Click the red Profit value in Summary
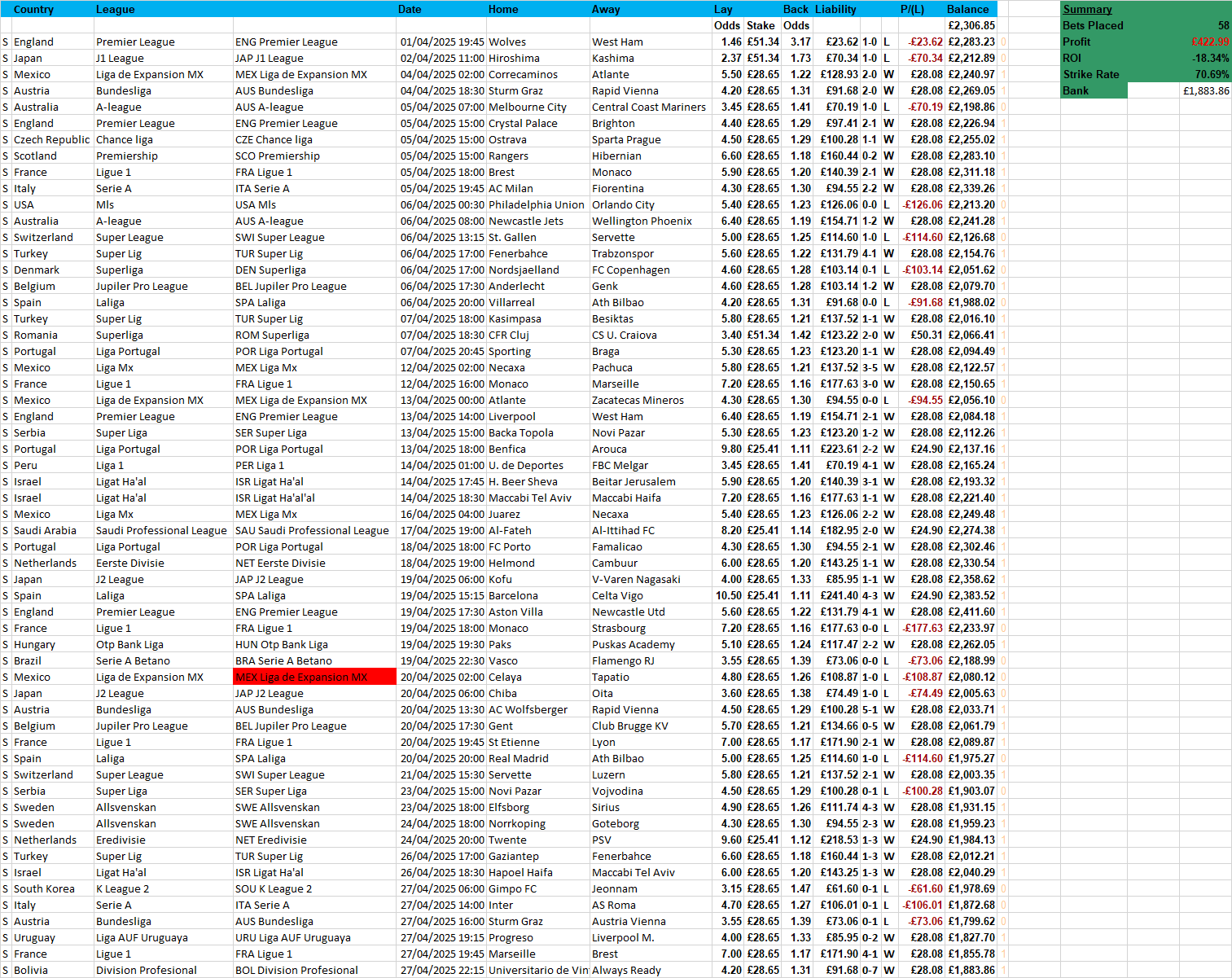Viewport: 1232px width, 978px height. coord(1210,42)
